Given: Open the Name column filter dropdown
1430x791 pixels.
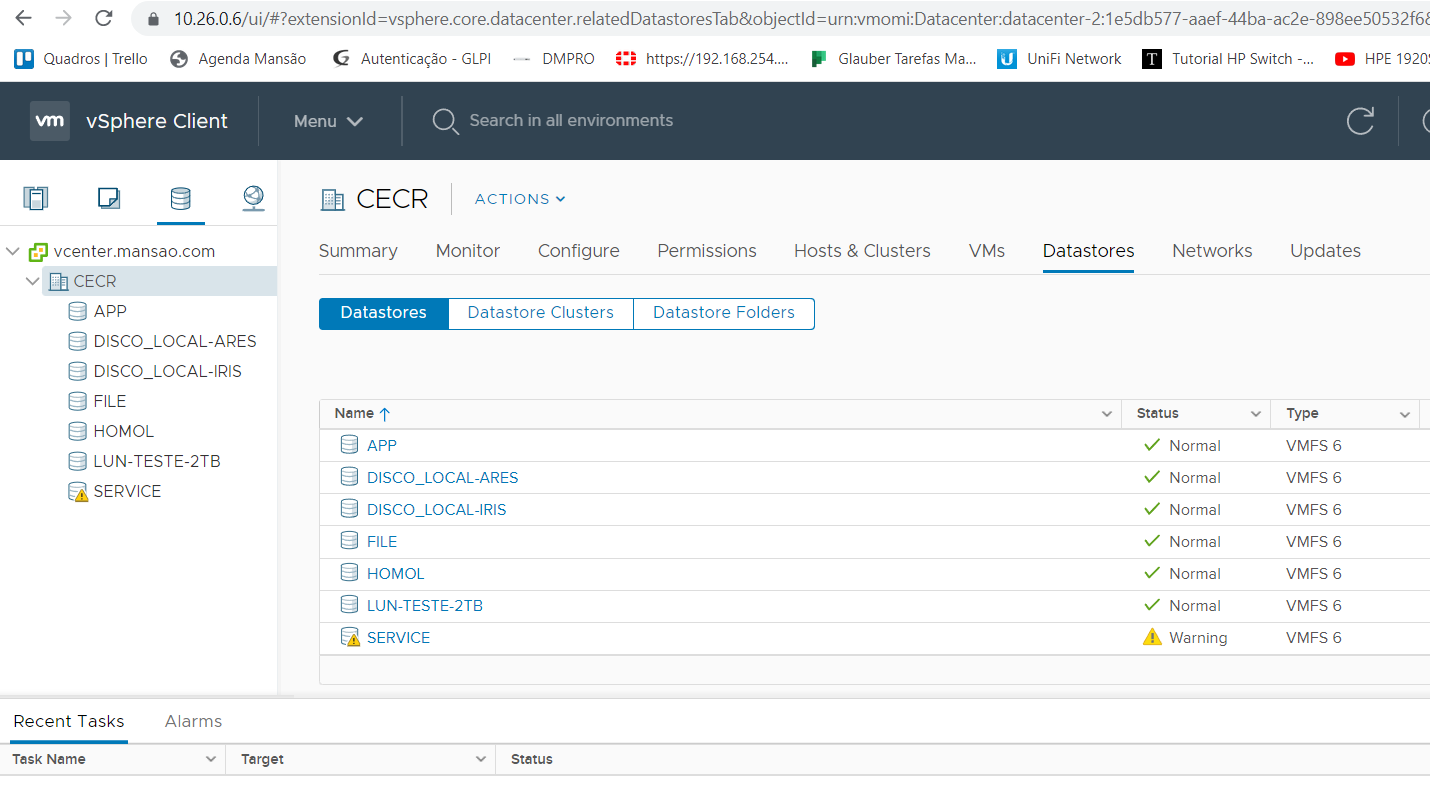Looking at the screenshot, I should (1107, 414).
